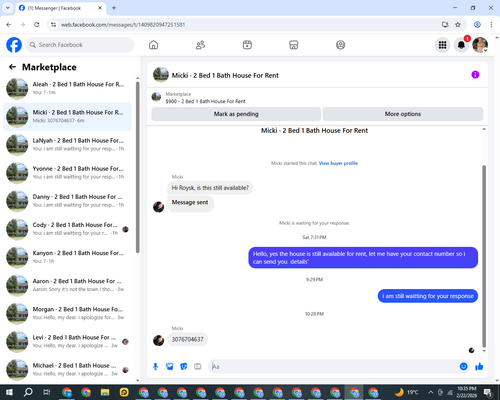
Task: Show hidden system tray icons
Action: tap(431, 392)
